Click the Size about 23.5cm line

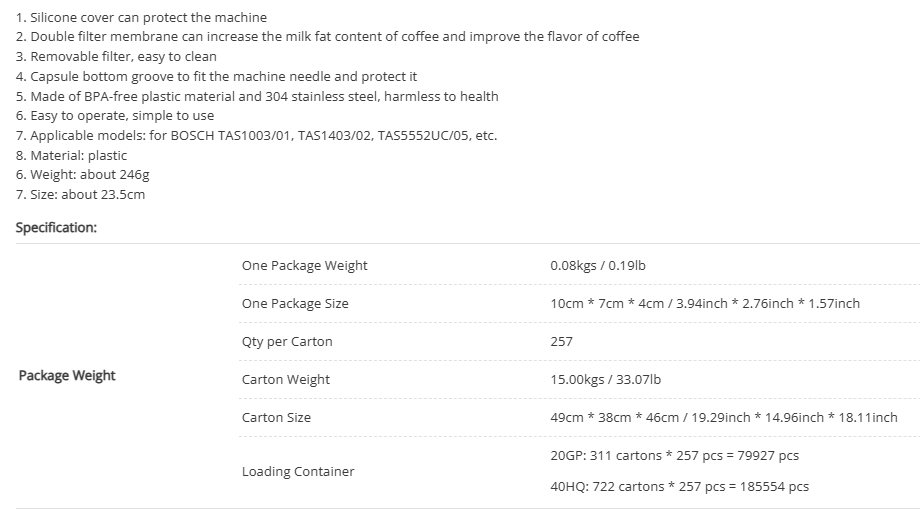click(x=80, y=195)
